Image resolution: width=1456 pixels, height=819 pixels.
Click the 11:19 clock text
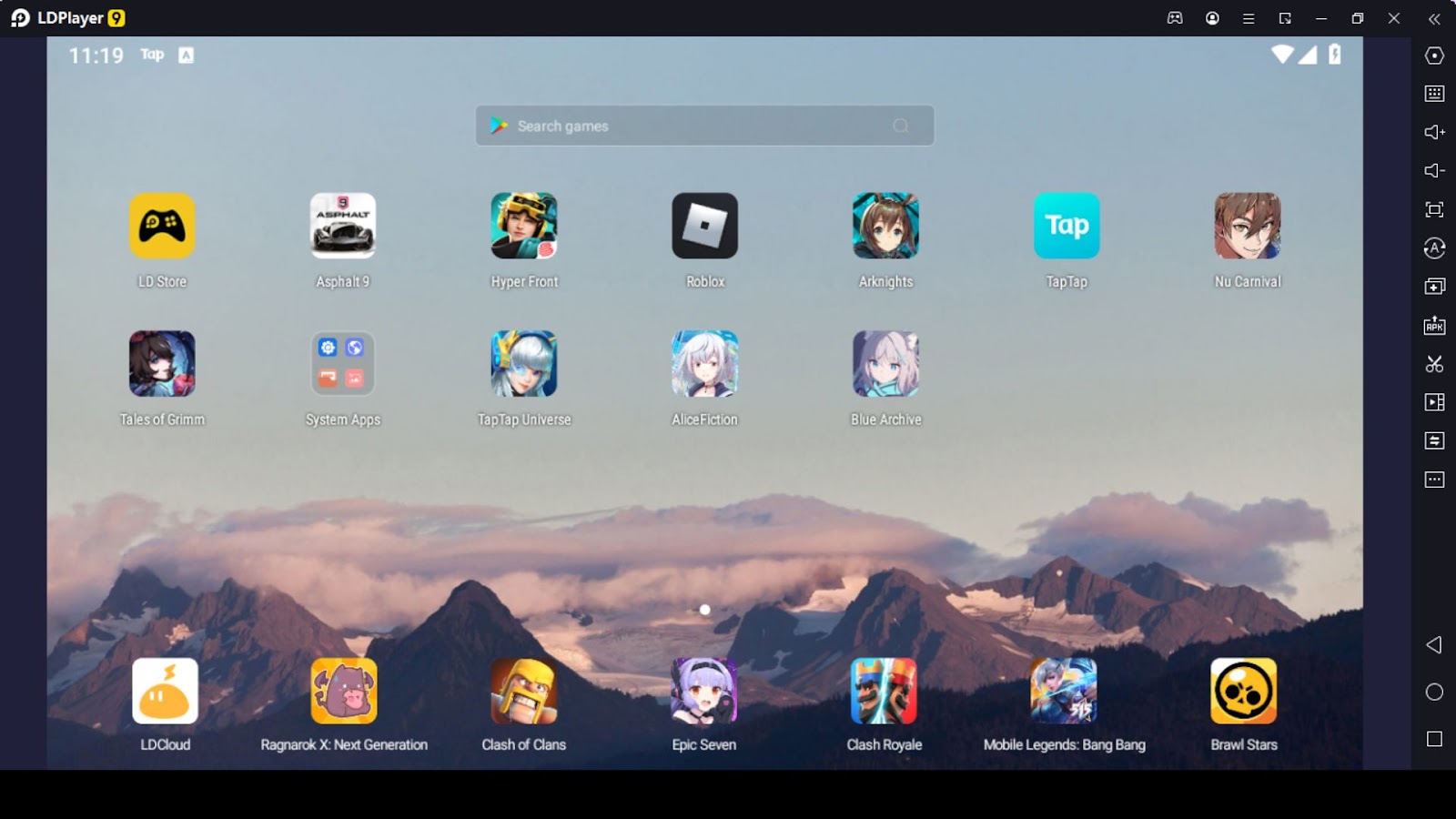[96, 56]
